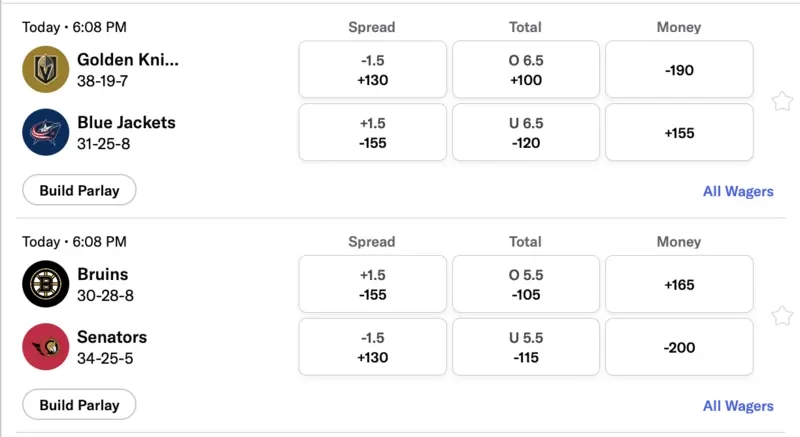Viewport: 800px width, 437px height.
Task: Favorite the Golden Knights vs Blue Jackets game
Action: point(782,101)
